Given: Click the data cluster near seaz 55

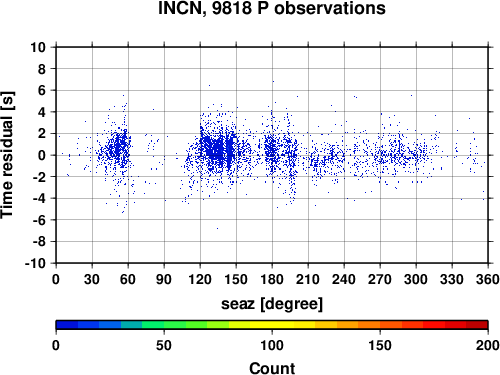Looking at the screenshot, I should (x=119, y=147).
